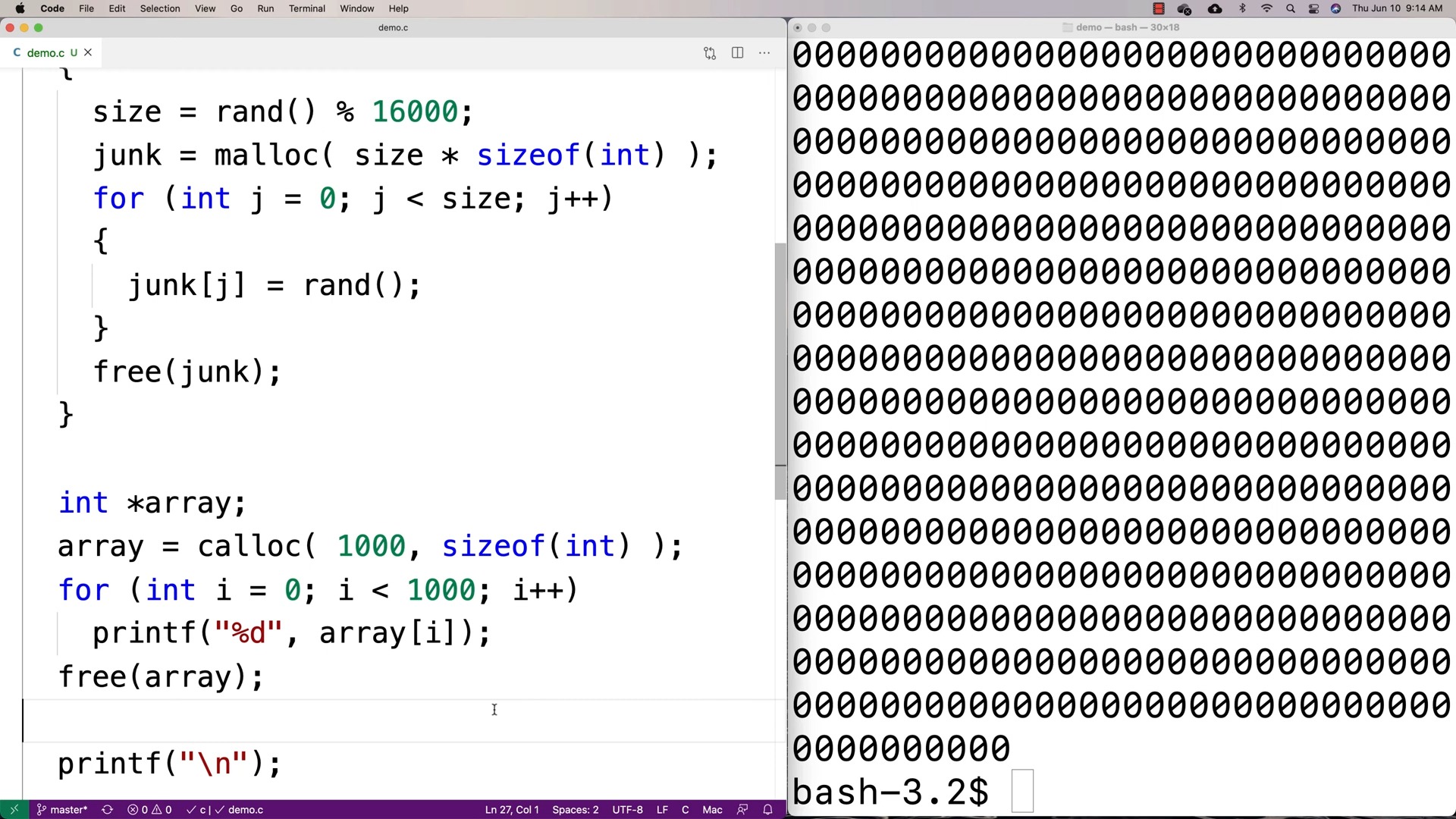
Task: Select language mode C
Action: [x=685, y=809]
